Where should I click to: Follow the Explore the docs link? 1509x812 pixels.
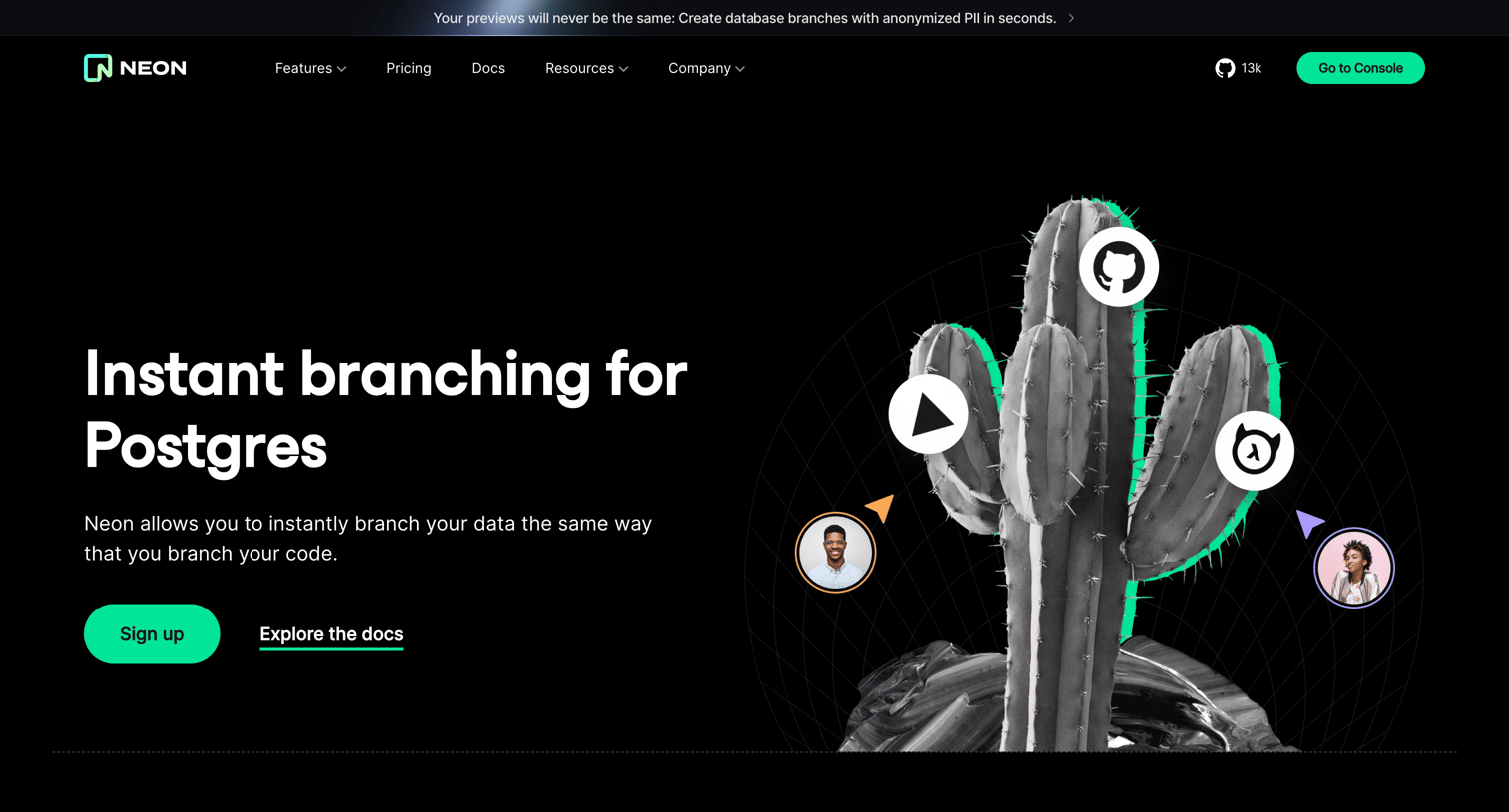click(331, 635)
